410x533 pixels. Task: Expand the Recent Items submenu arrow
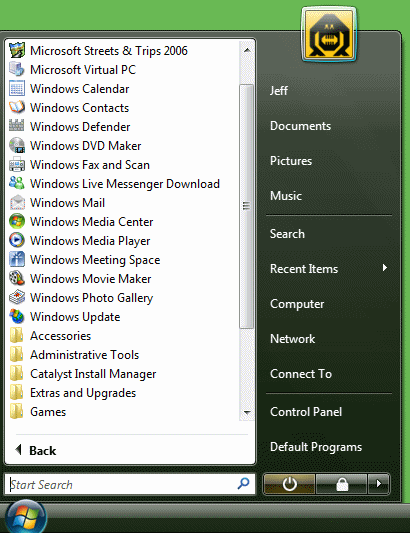(x=385, y=268)
